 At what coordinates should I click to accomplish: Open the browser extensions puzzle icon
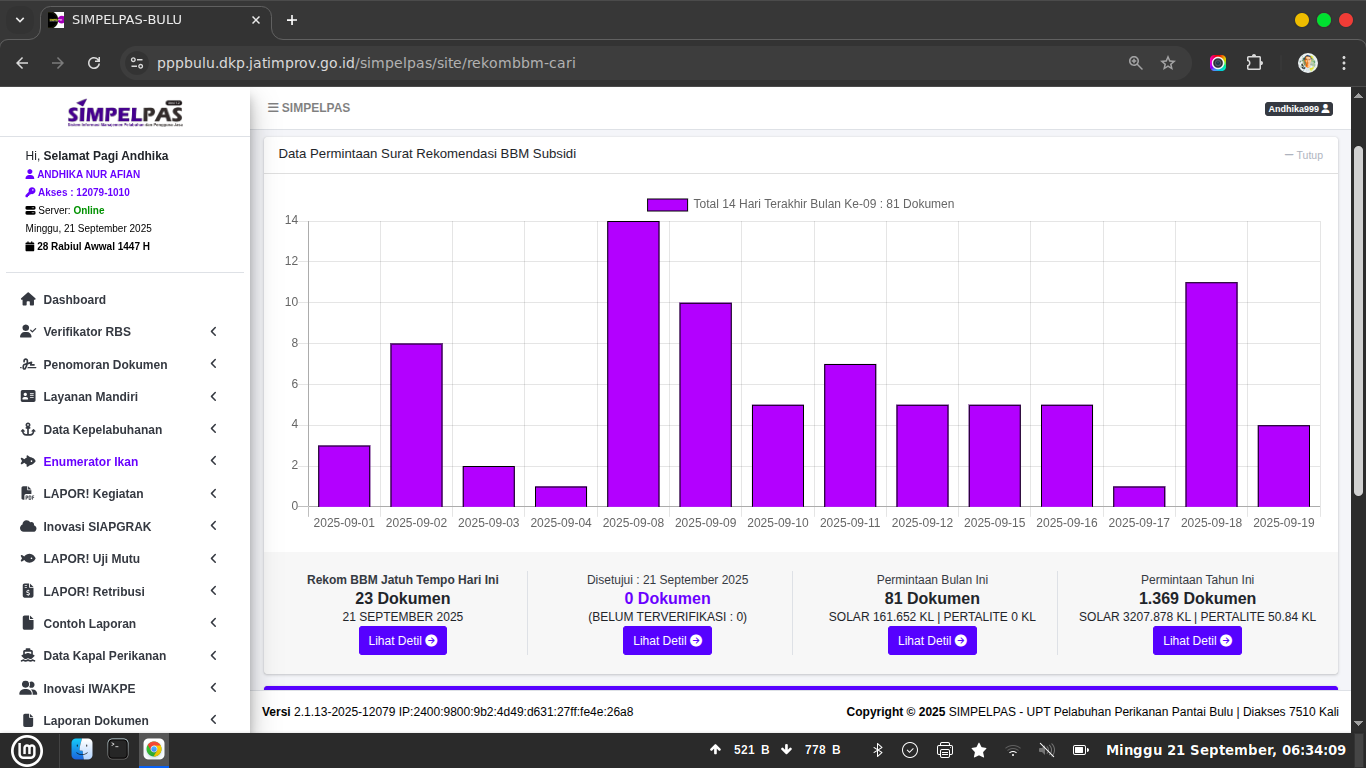click(x=1254, y=63)
